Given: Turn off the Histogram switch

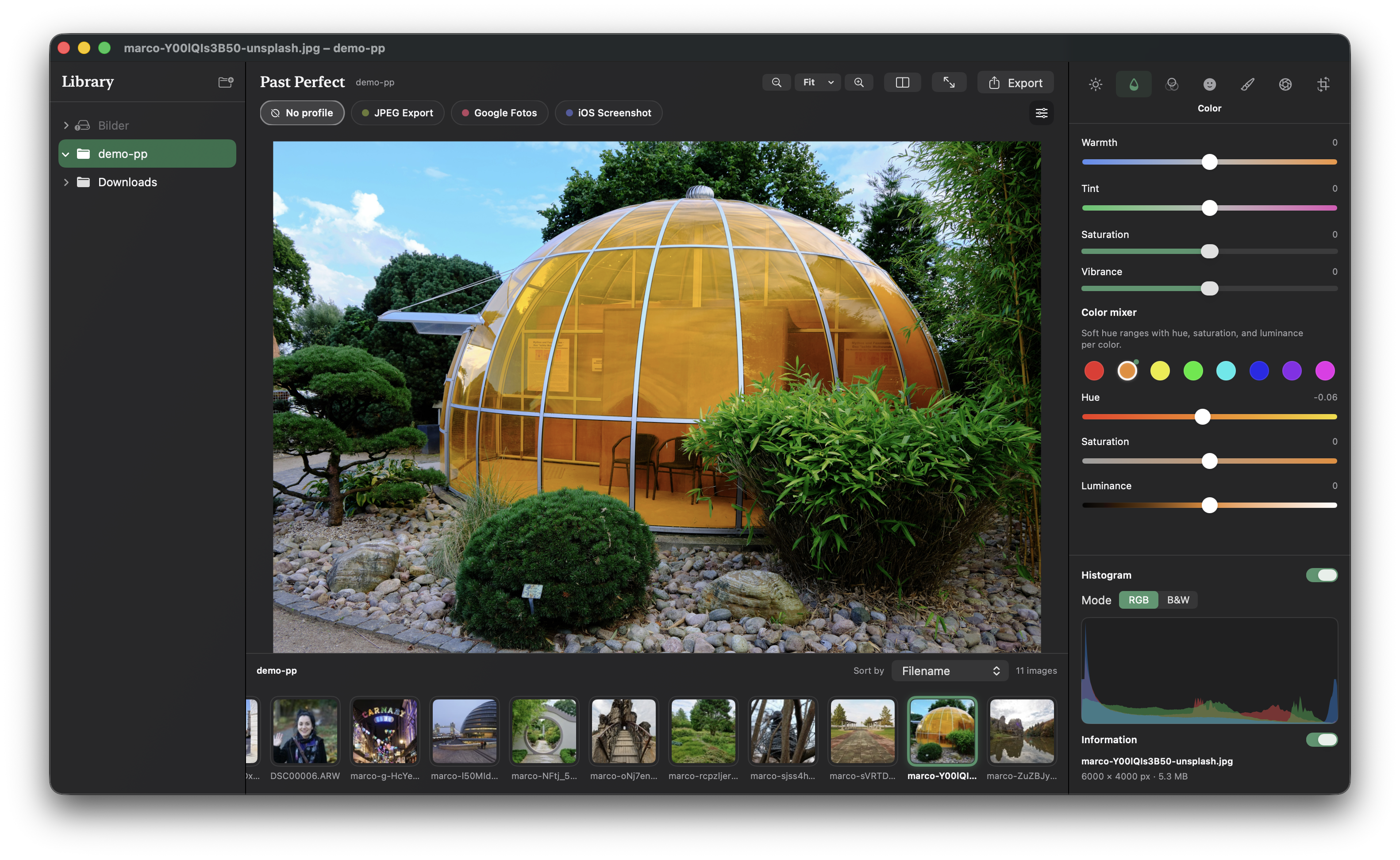Looking at the screenshot, I should click(1322, 575).
